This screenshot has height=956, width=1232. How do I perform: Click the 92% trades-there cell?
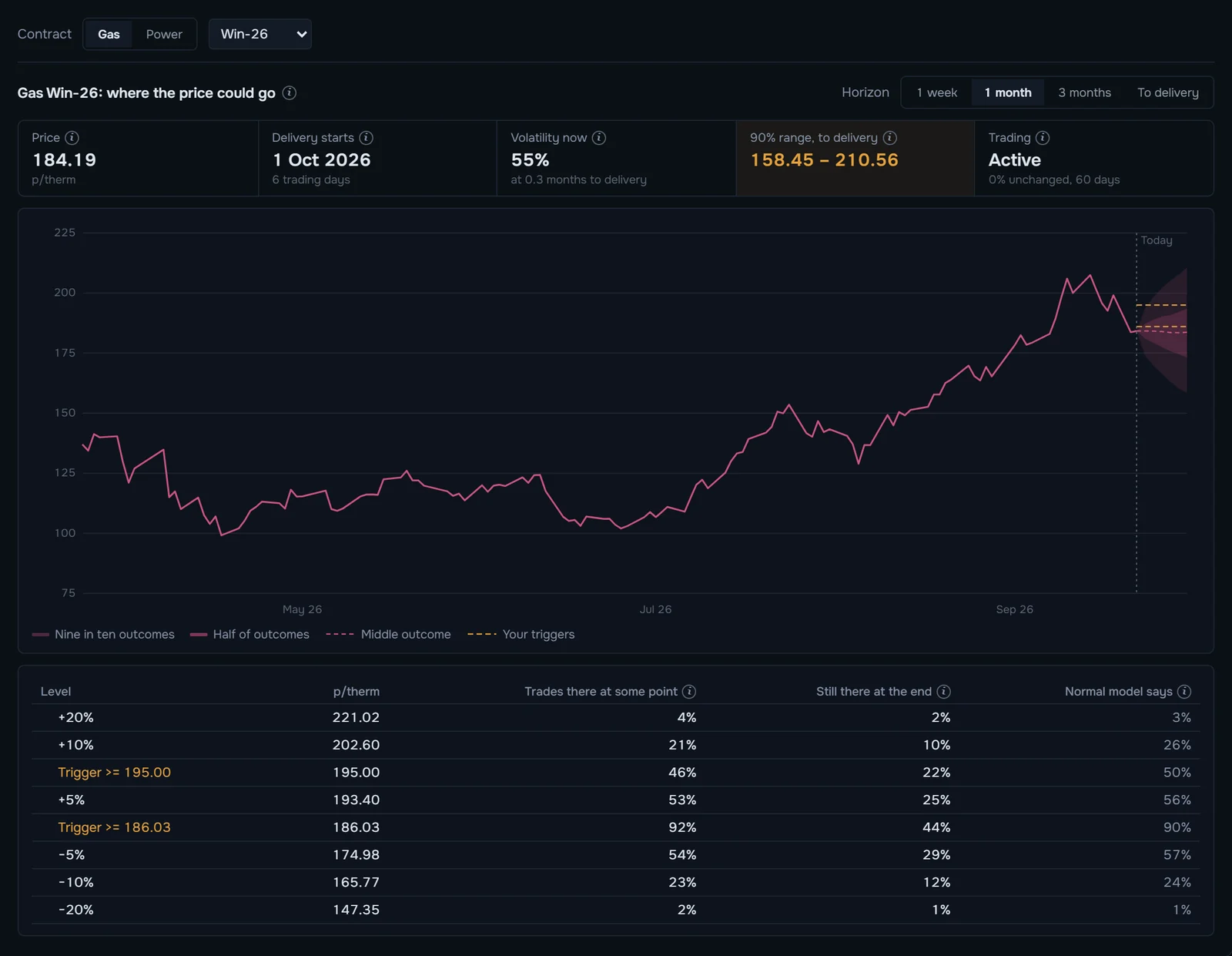pyautogui.click(x=682, y=827)
